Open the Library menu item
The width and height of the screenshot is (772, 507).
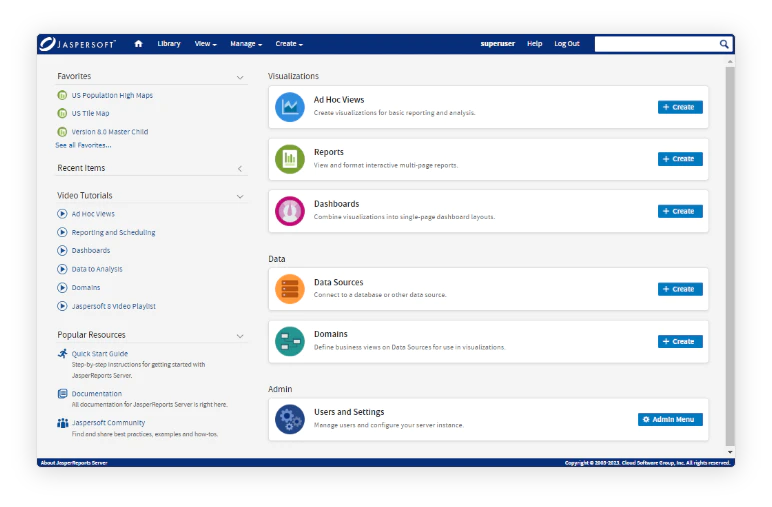(169, 44)
